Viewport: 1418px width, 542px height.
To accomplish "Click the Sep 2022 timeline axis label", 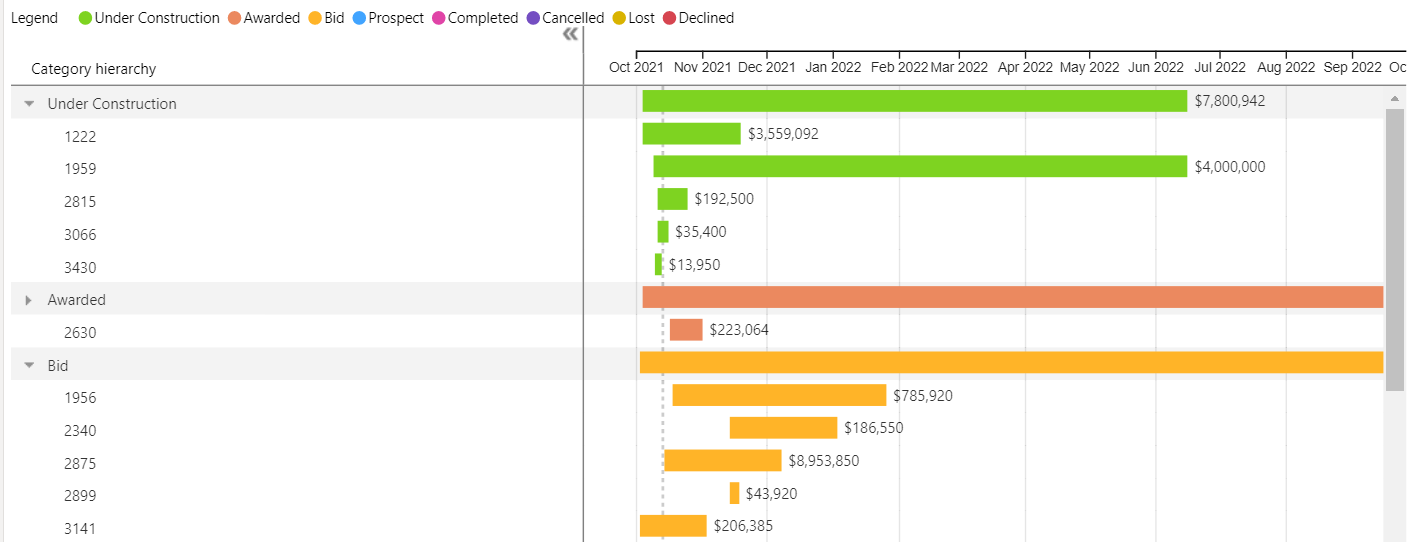I will coord(1353,67).
